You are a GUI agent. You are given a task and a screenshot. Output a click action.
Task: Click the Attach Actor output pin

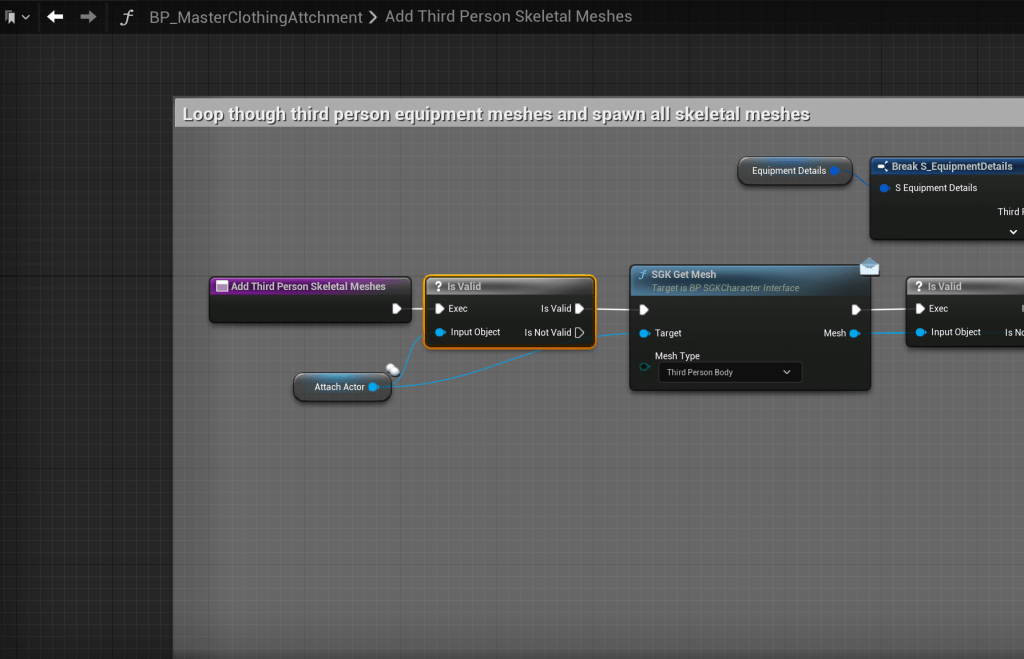click(x=374, y=387)
